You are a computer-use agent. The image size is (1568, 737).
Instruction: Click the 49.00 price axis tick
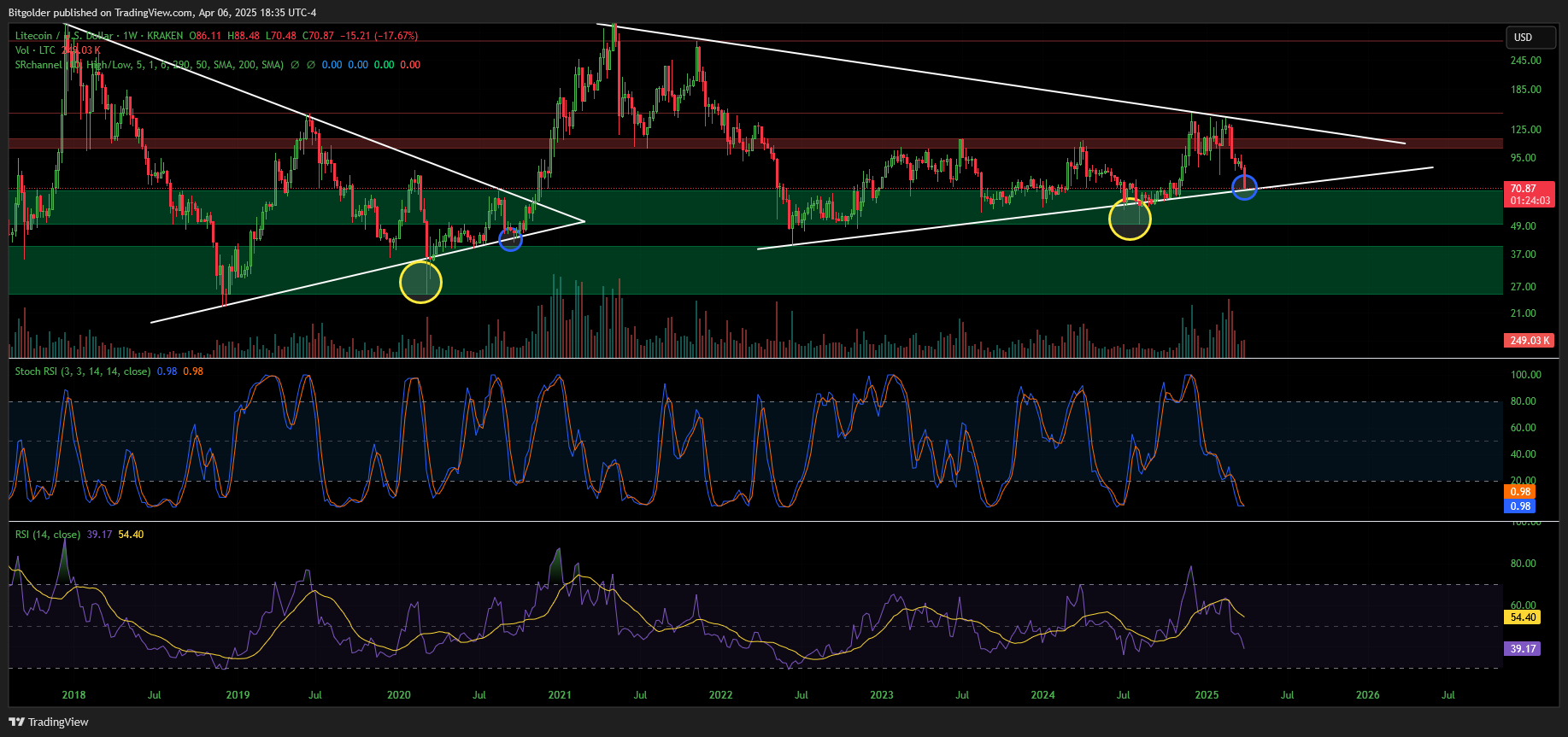pyautogui.click(x=1524, y=226)
